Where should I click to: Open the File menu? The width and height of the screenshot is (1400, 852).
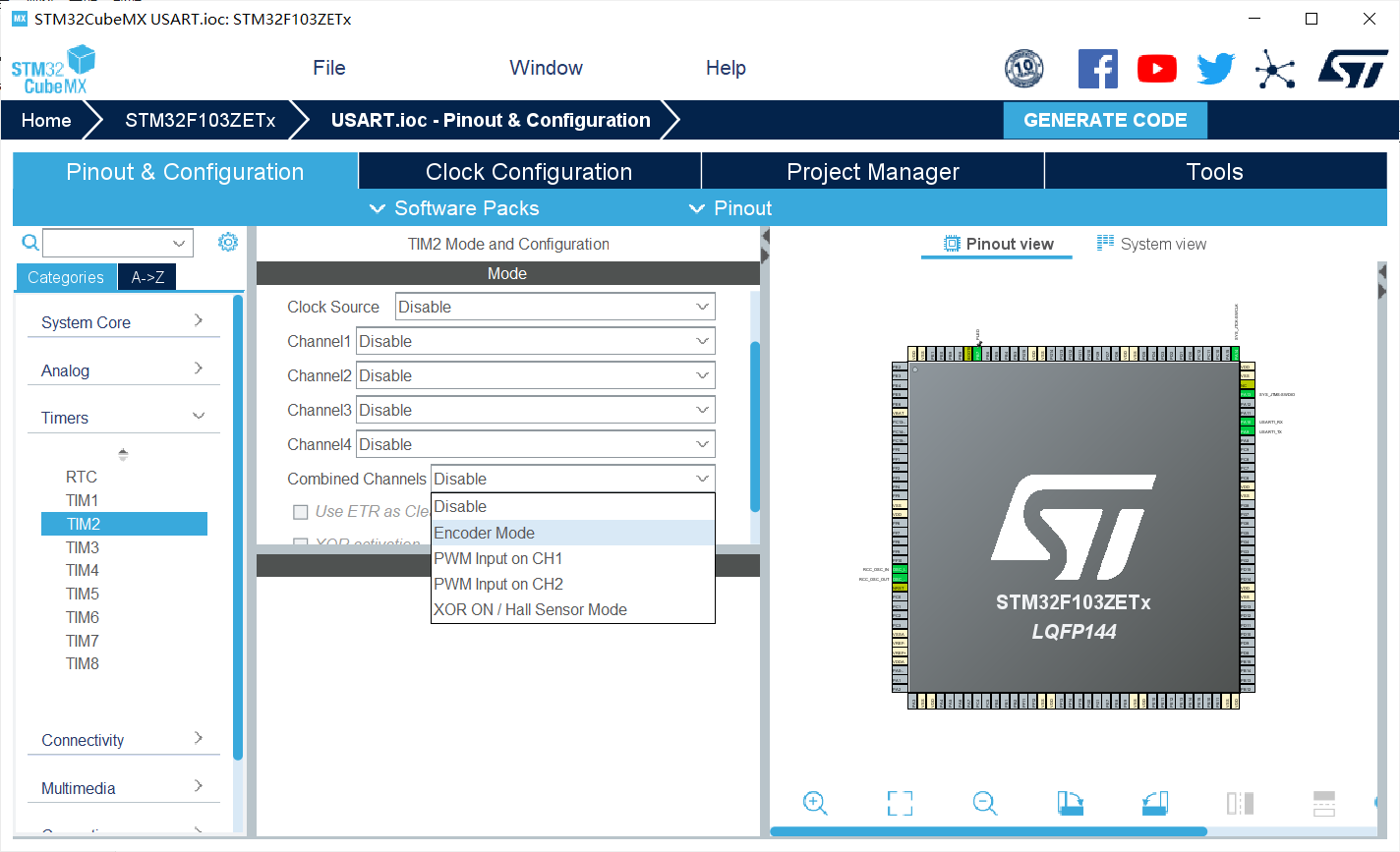coord(329,68)
